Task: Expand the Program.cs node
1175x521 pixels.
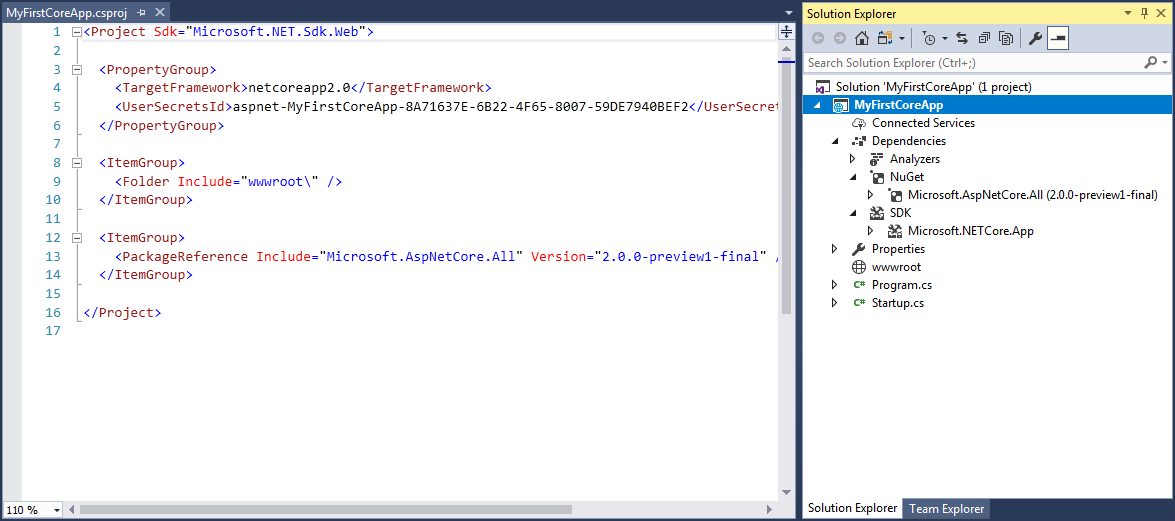Action: (834, 285)
